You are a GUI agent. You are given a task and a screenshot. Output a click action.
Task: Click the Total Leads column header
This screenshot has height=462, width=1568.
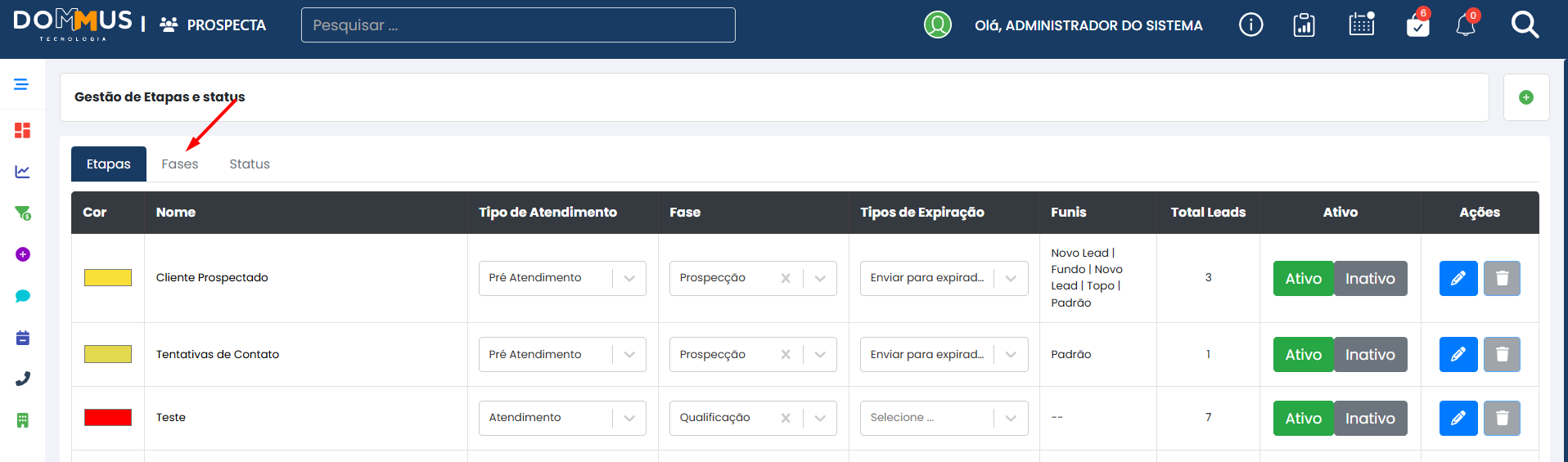1208,212
